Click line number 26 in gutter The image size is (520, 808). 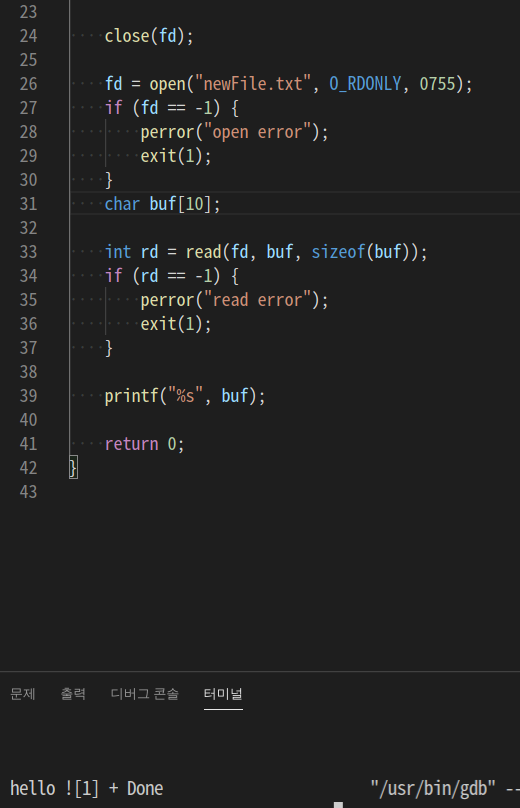click(x=28, y=84)
